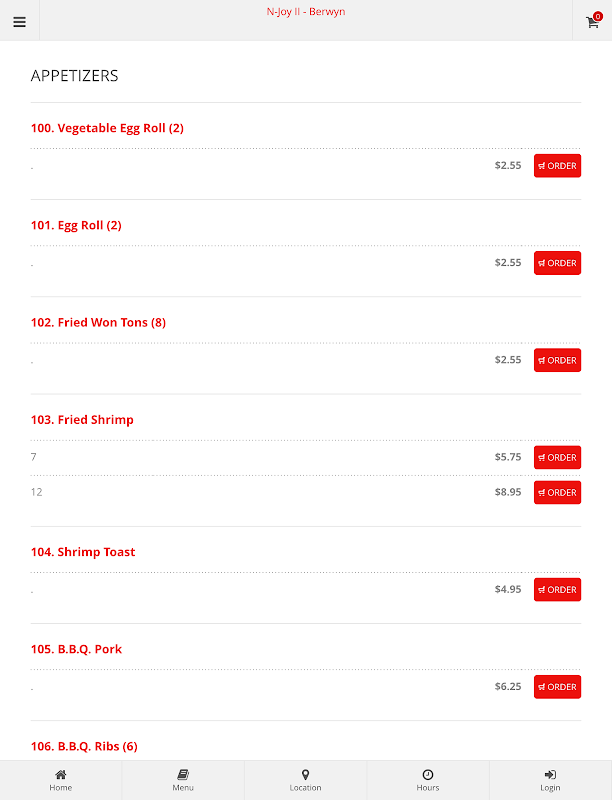This screenshot has height=800, width=612.
Task: Order the B.B.Q. Pork
Action: click(557, 687)
